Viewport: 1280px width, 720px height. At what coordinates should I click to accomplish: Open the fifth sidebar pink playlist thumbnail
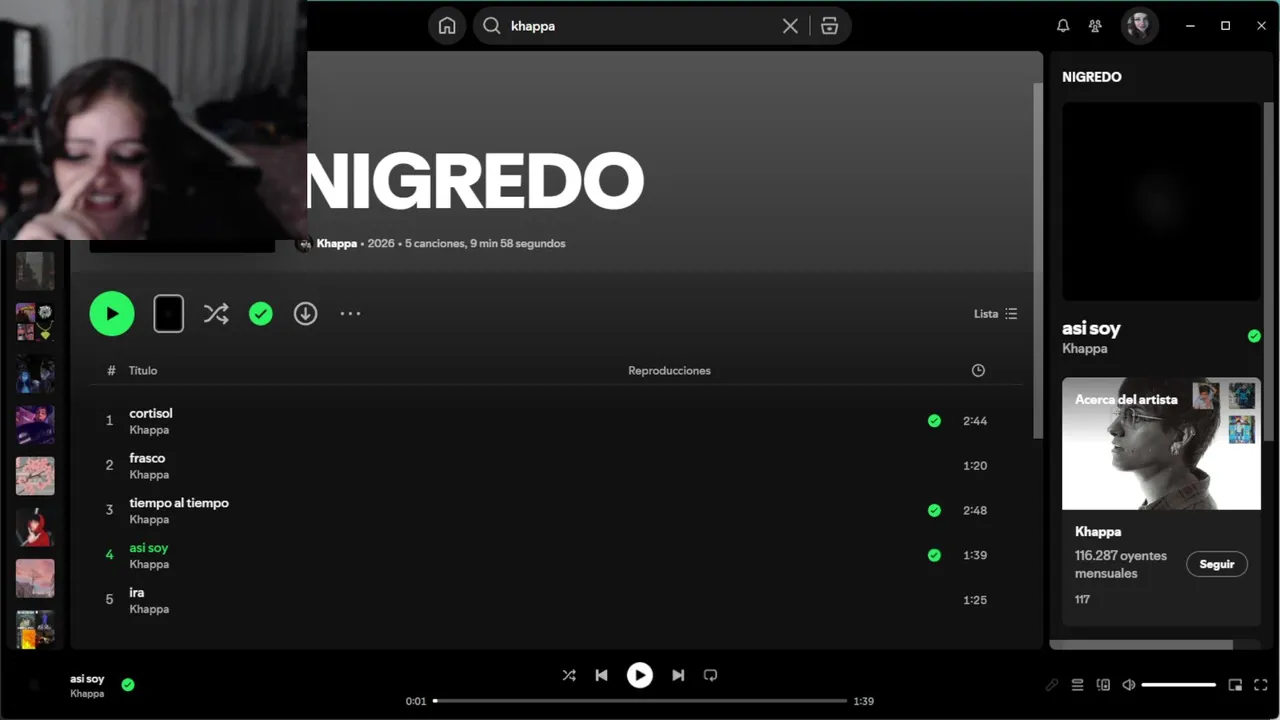pos(35,476)
